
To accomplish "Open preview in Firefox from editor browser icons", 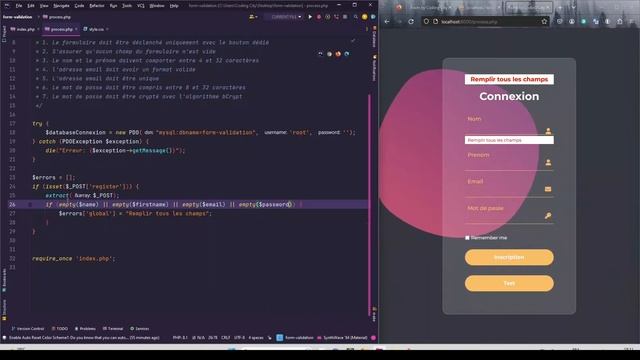I will [338, 54].
